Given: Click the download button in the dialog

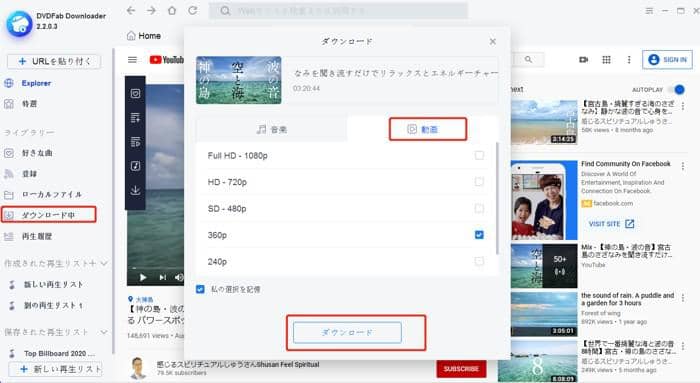Looking at the screenshot, I should (347, 333).
